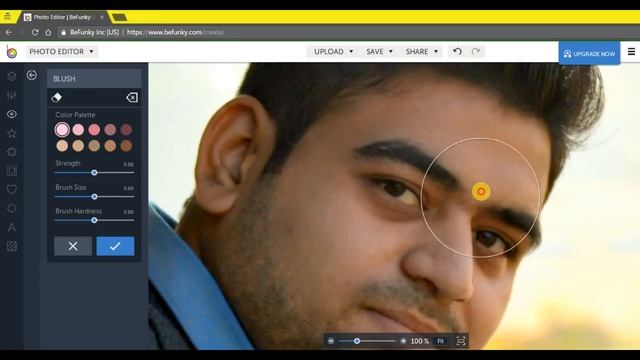Click the Fit button in zoom bar
640x360 pixels.
pos(440,341)
